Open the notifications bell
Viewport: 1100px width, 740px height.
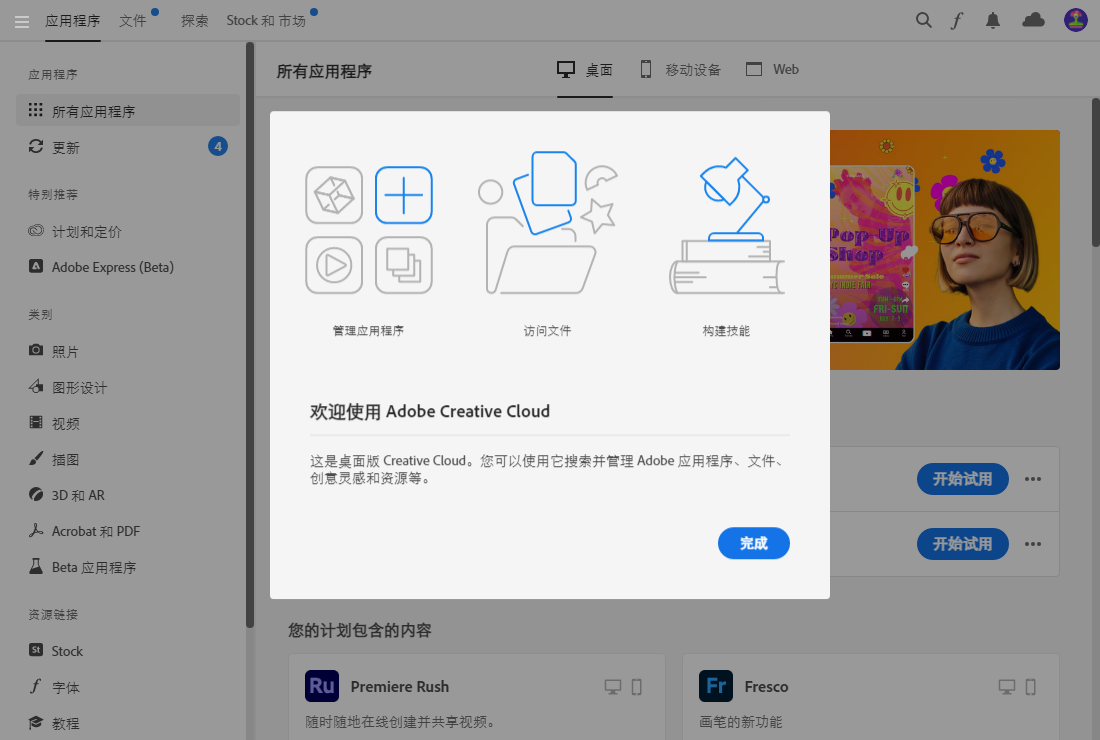pyautogui.click(x=993, y=20)
